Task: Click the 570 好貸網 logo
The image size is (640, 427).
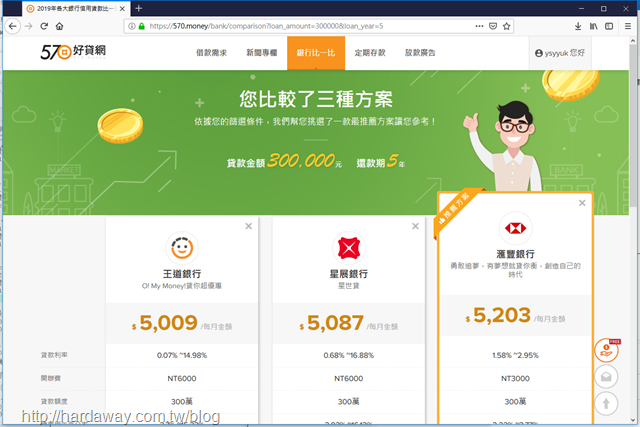Action: tap(73, 52)
